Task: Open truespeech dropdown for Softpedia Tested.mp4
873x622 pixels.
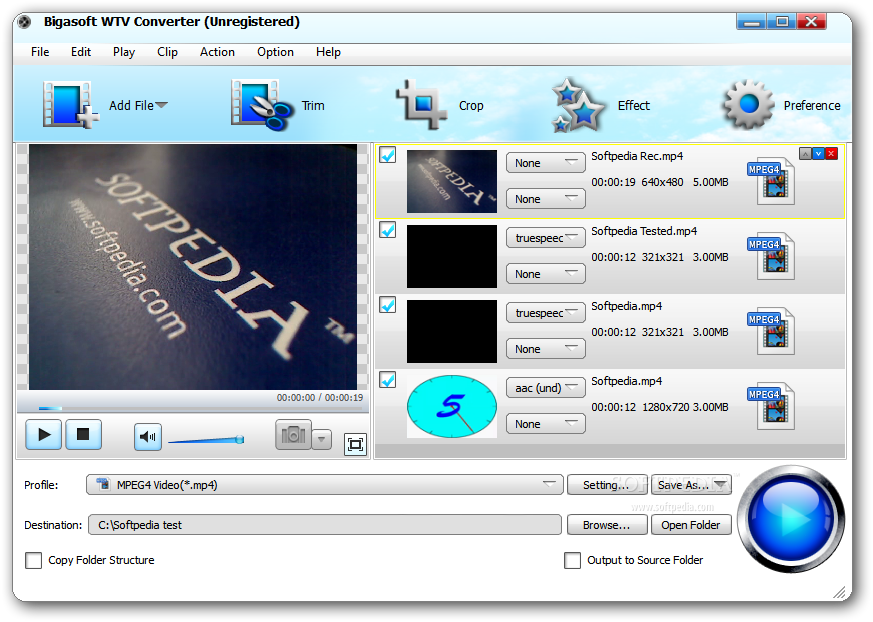Action: click(546, 238)
